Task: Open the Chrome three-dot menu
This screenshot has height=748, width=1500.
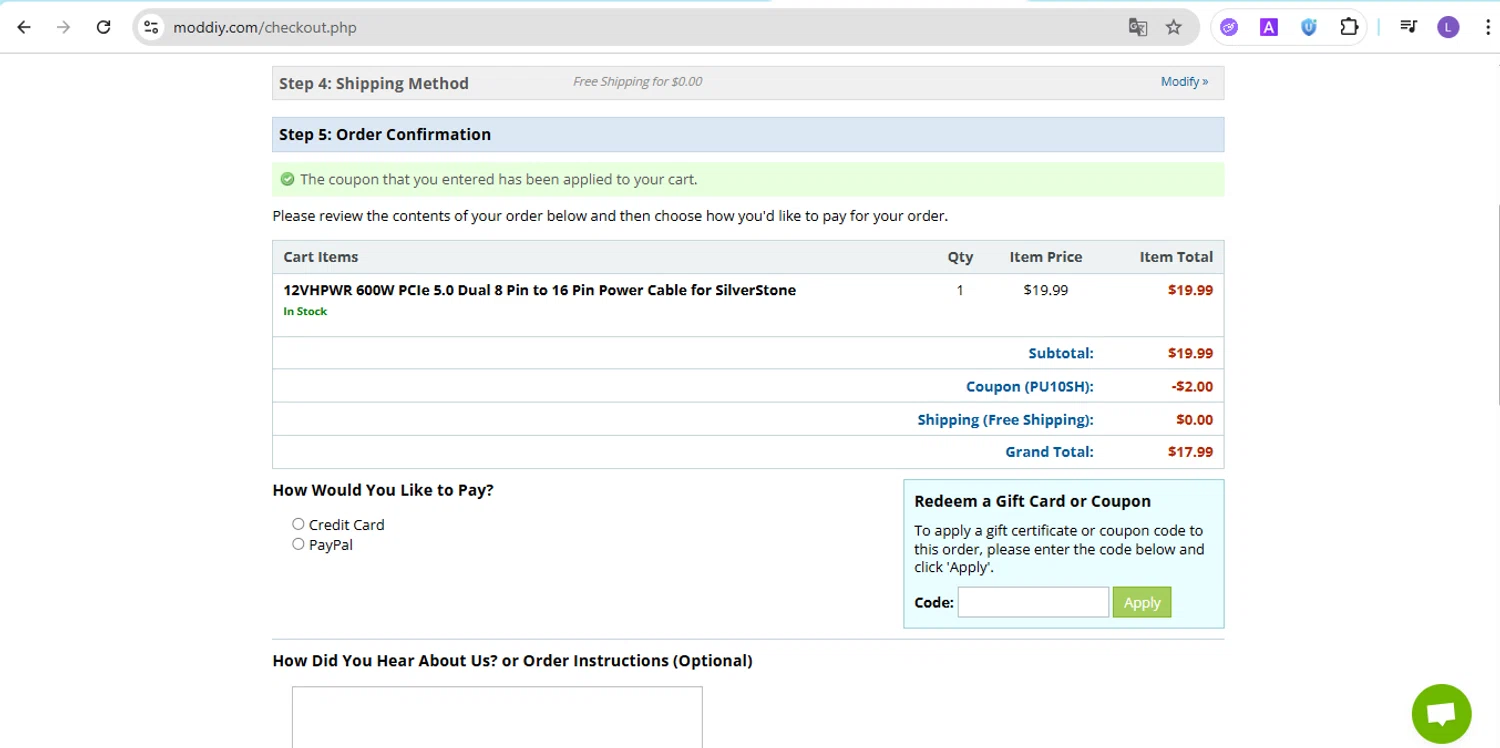Action: [1488, 27]
